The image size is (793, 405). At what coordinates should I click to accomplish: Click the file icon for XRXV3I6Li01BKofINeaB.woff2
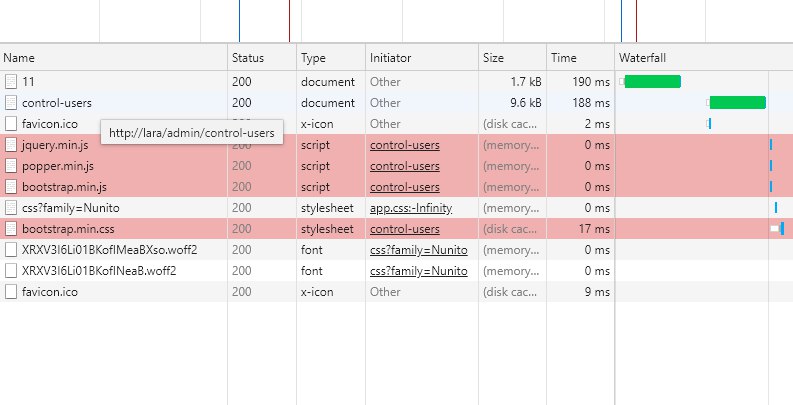[10, 271]
